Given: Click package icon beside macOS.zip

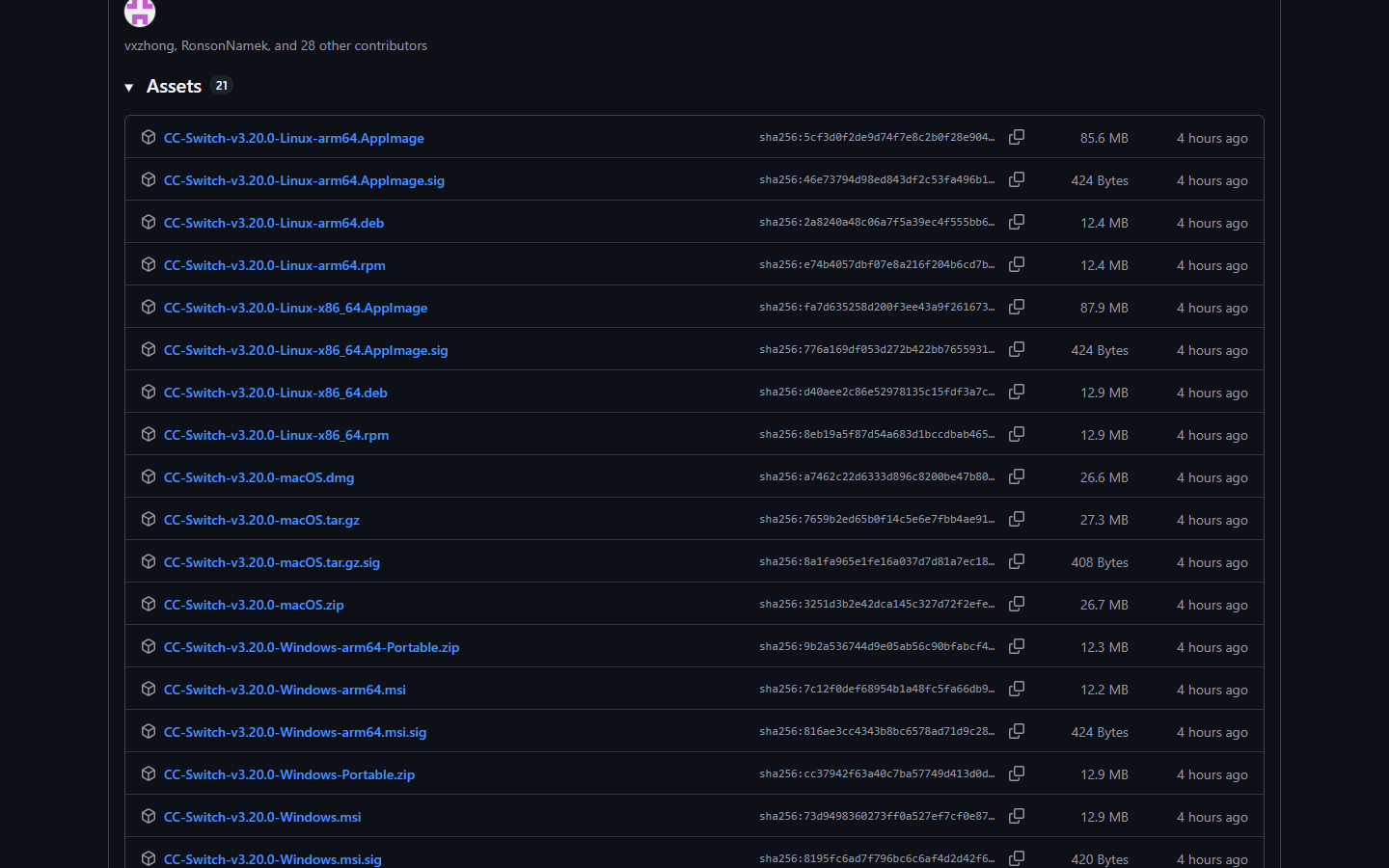Looking at the screenshot, I should coord(149,604).
